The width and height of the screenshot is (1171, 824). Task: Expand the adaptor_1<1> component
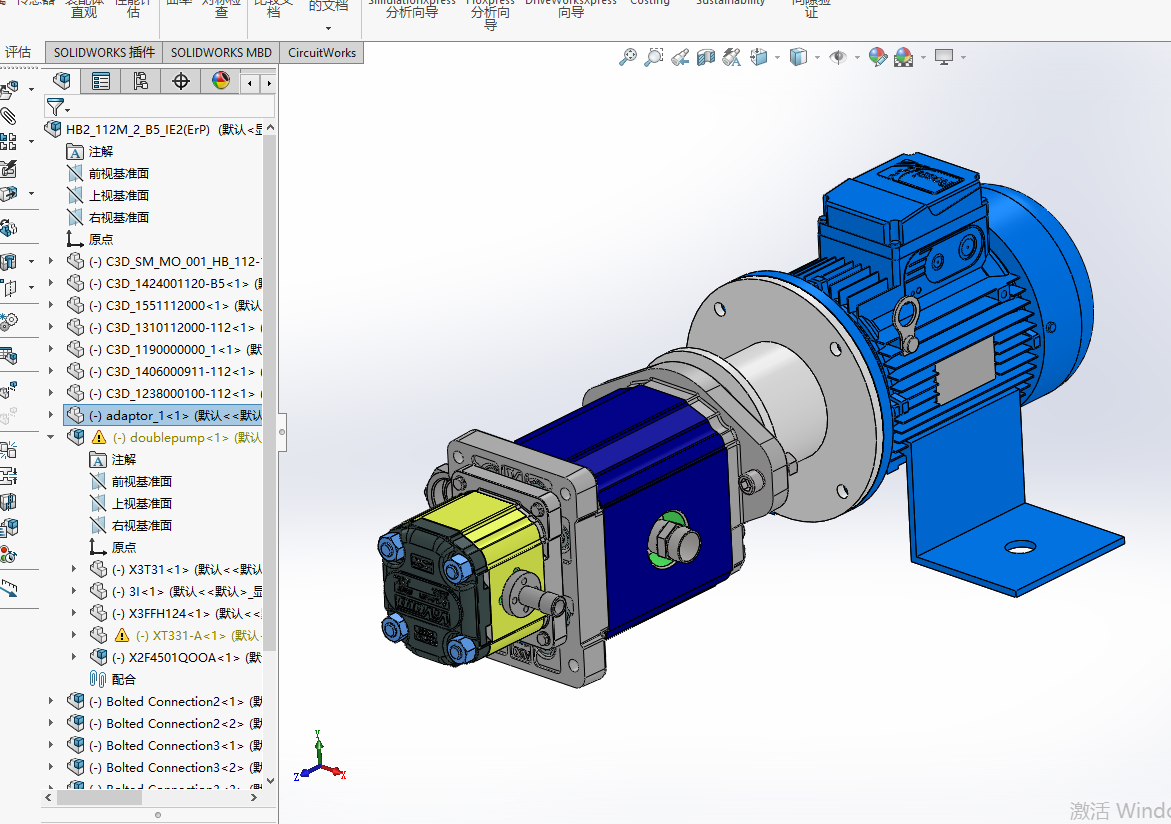(51, 415)
